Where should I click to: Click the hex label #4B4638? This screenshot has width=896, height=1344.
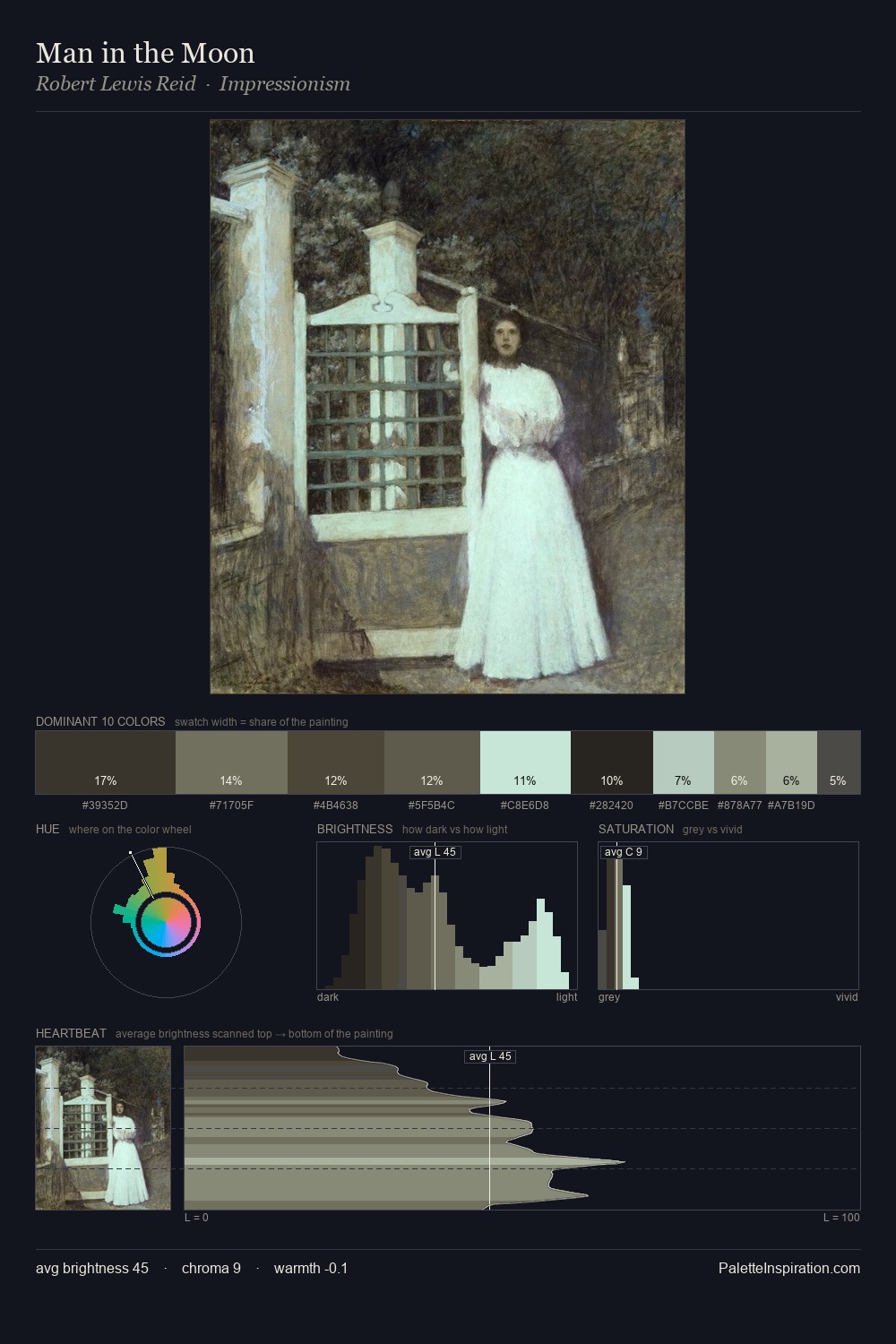click(336, 806)
